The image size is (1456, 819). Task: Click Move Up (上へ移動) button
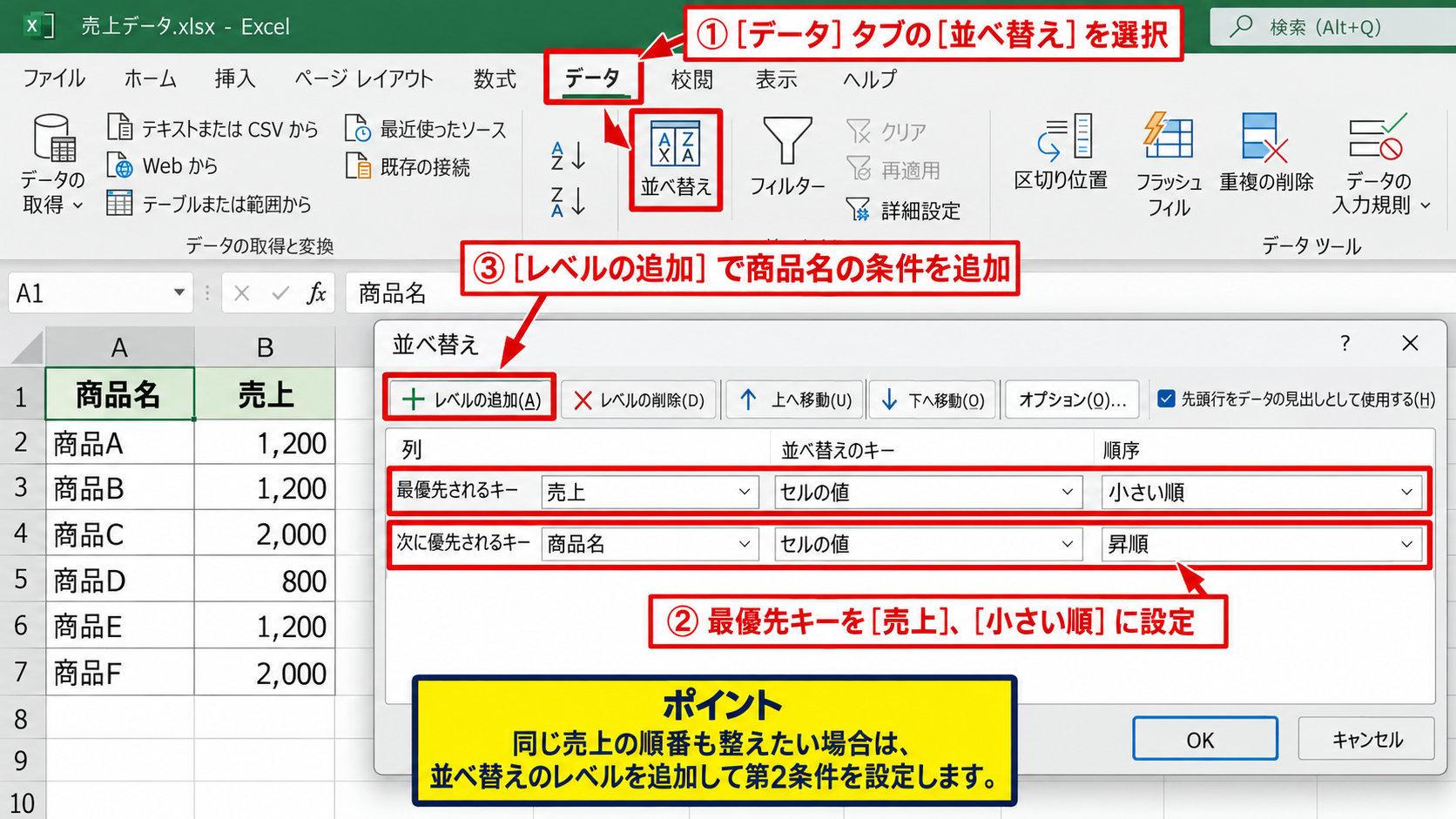click(x=795, y=399)
